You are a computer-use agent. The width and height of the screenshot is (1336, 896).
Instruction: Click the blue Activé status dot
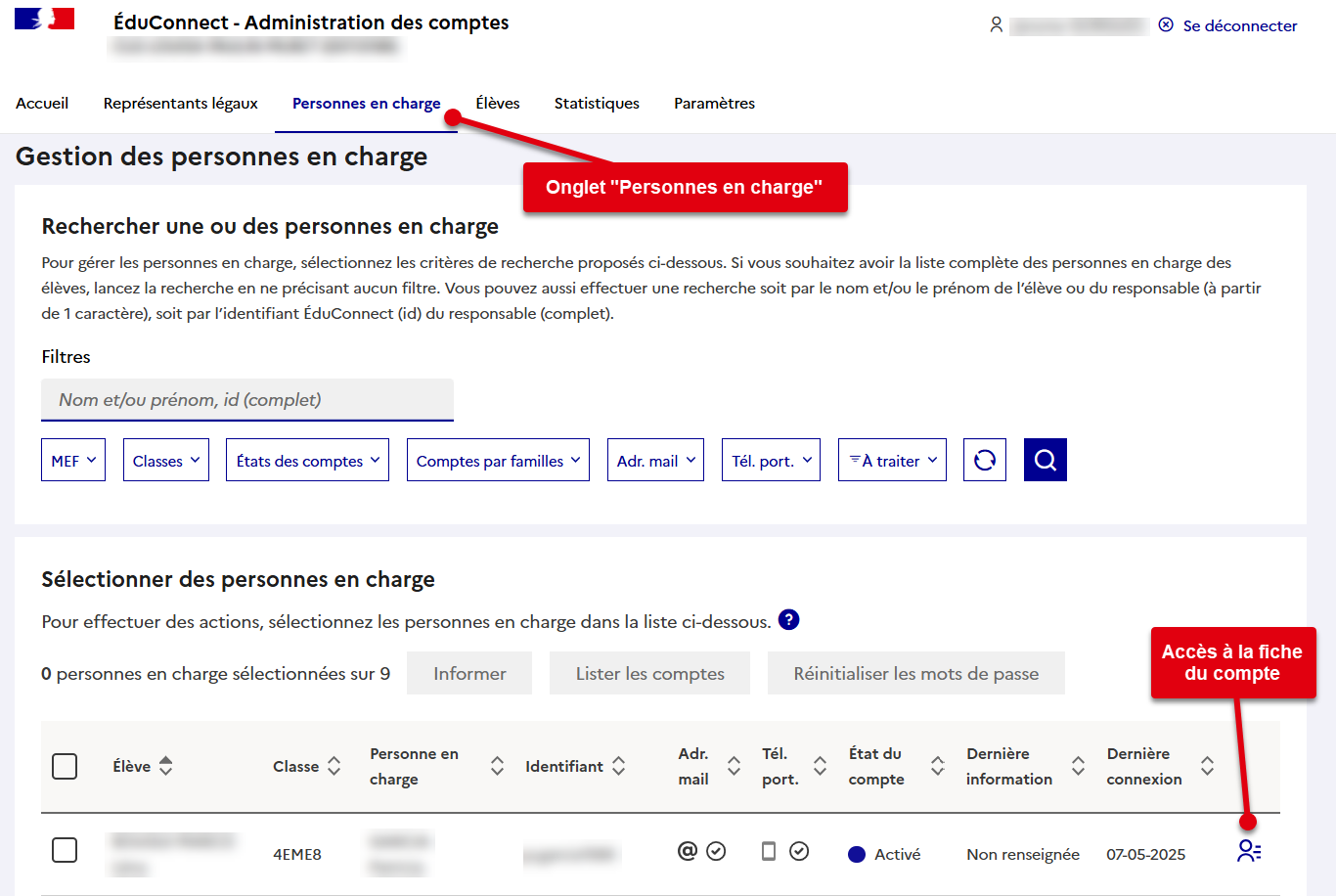[857, 854]
